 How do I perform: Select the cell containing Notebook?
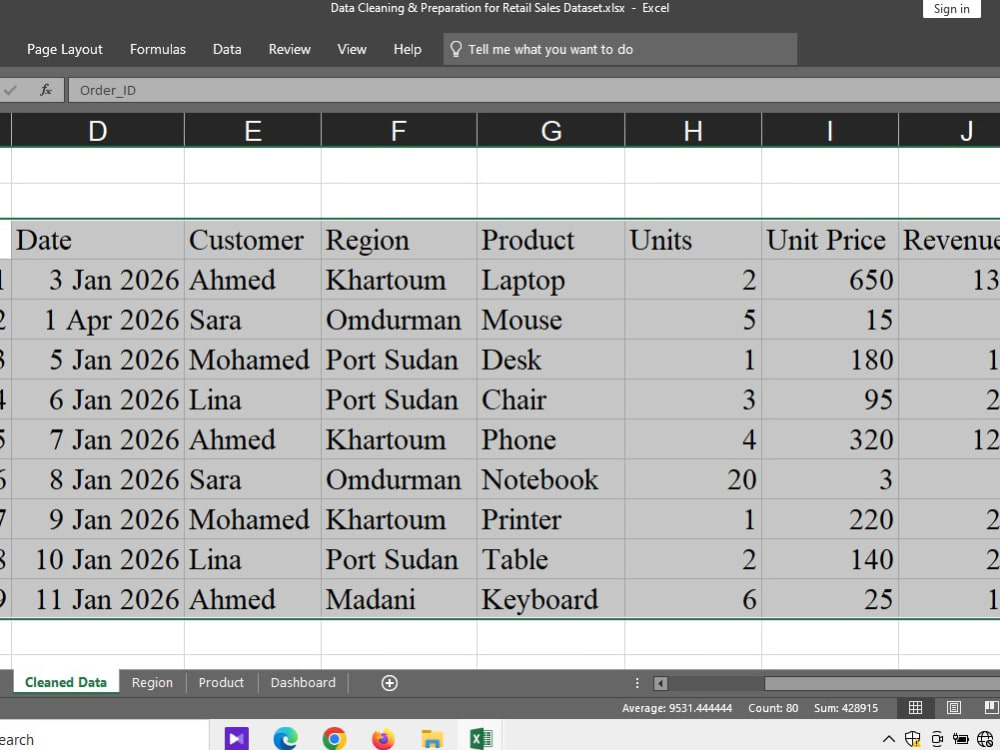[x=551, y=480]
